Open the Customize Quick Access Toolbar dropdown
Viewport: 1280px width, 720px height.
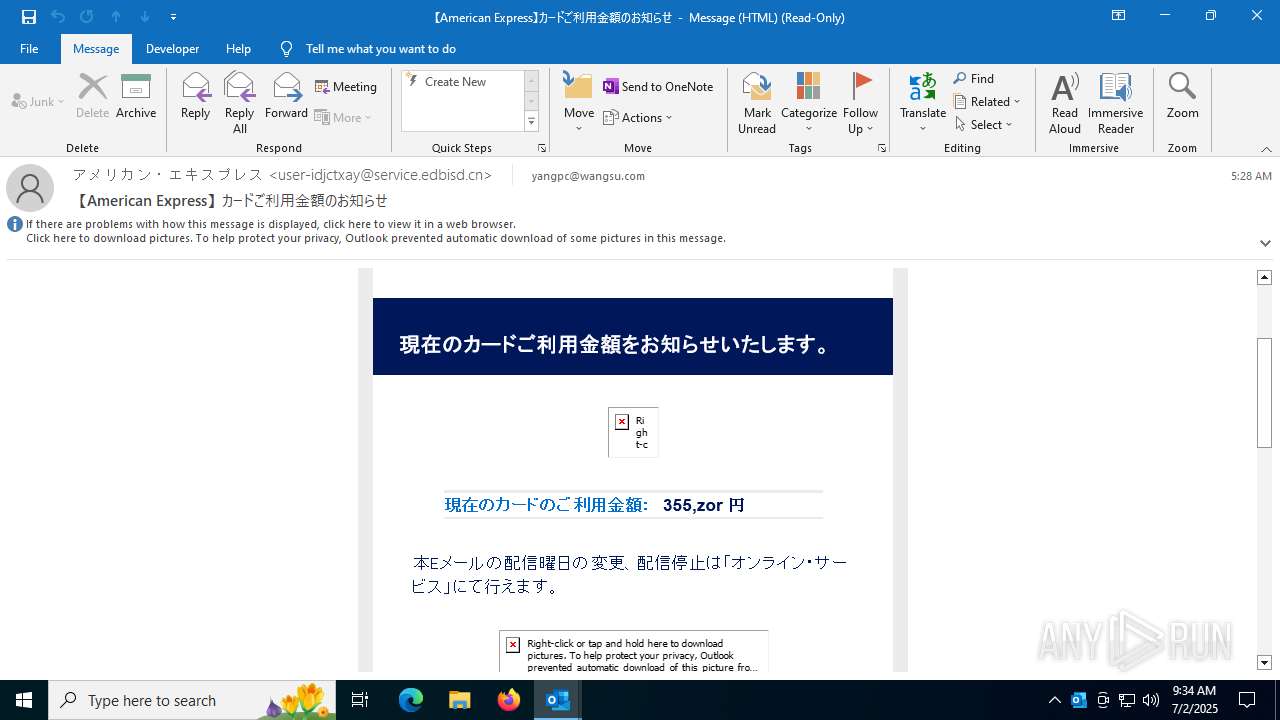coord(173,17)
